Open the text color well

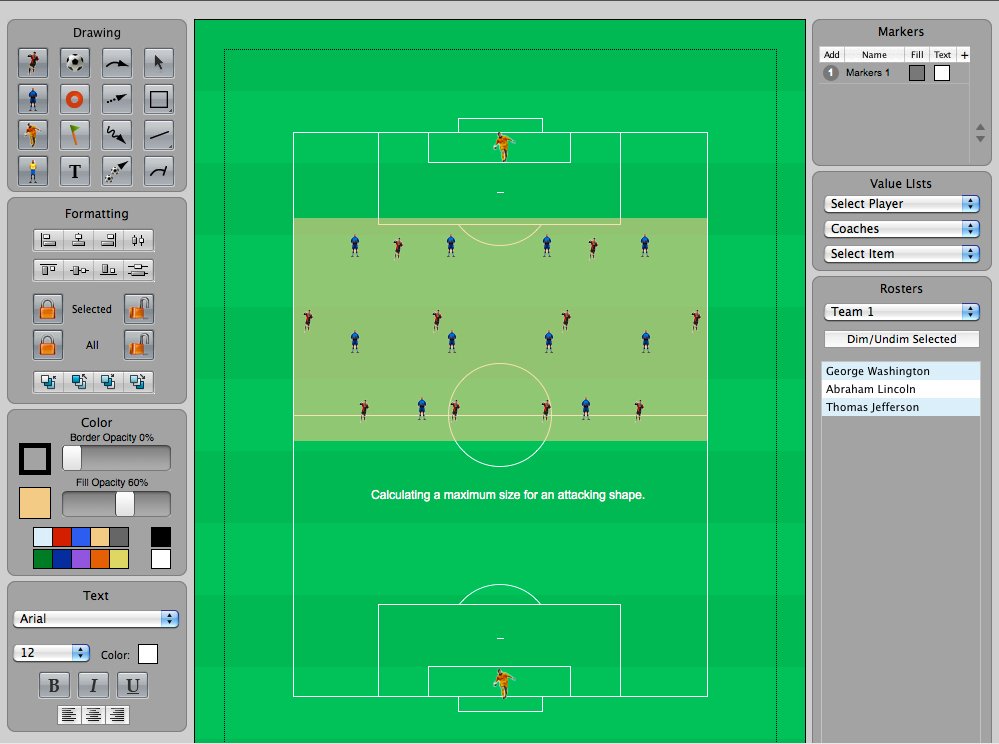[148, 654]
